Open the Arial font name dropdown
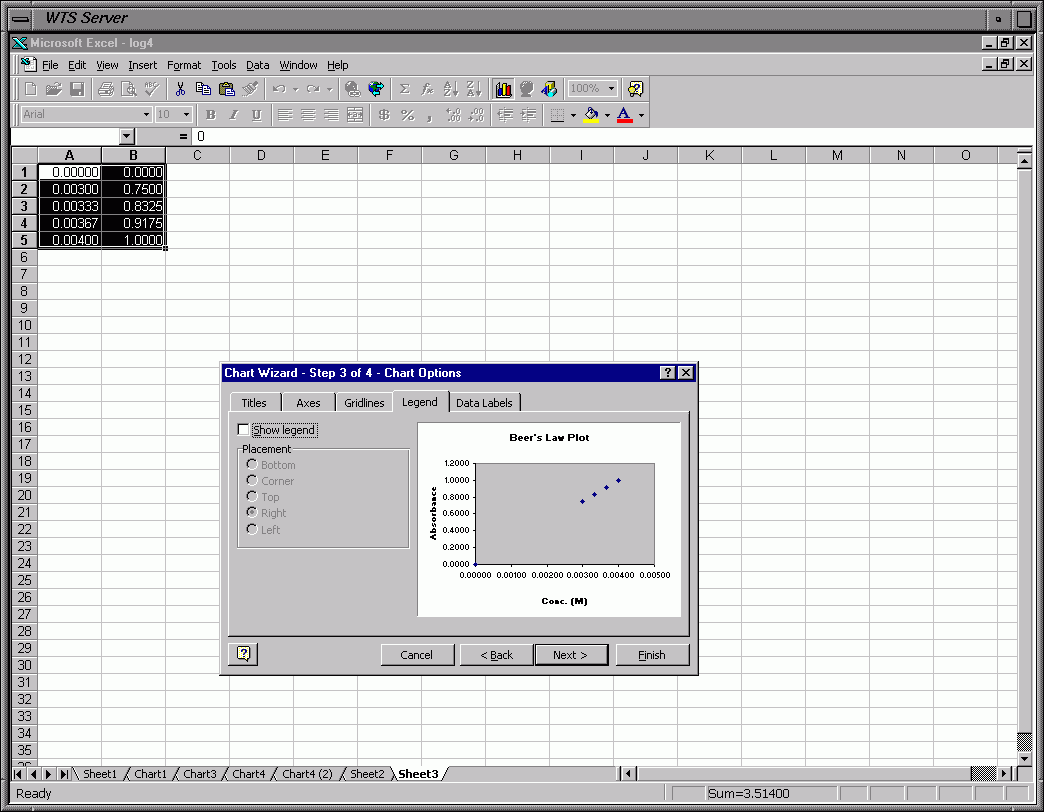 pos(146,115)
